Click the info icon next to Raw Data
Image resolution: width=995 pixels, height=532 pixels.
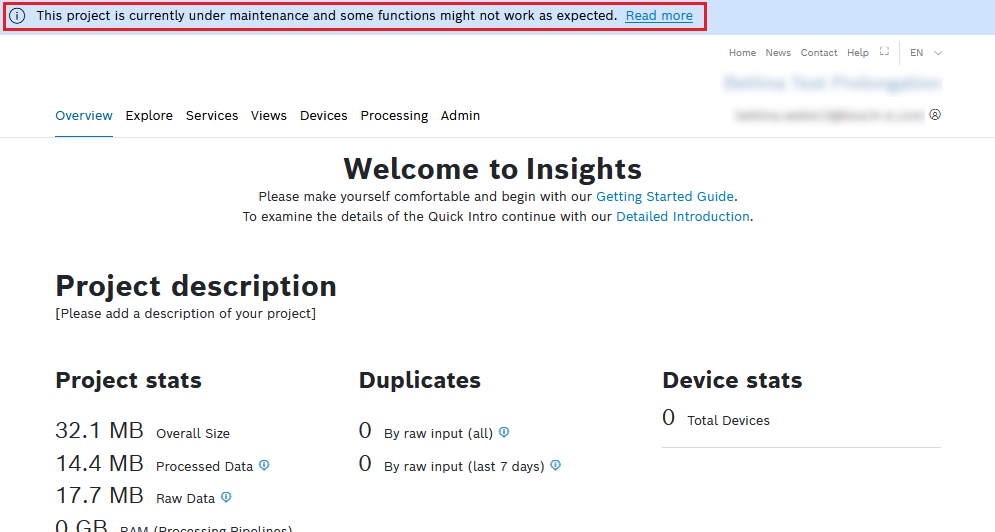(x=226, y=497)
